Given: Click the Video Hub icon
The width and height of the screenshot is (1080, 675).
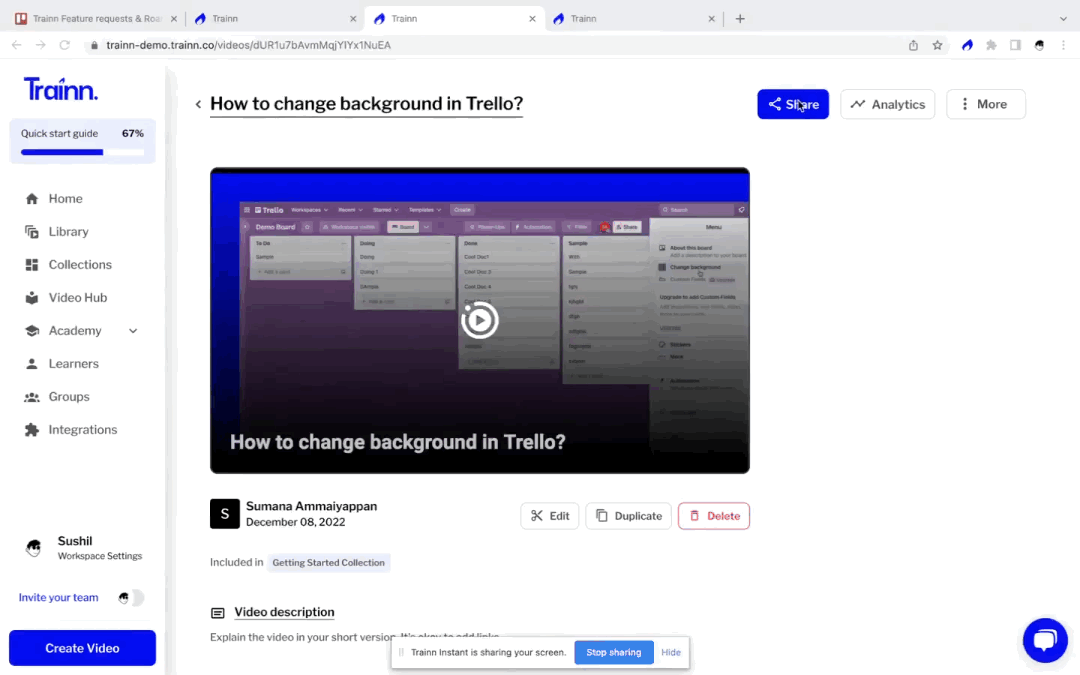Looking at the screenshot, I should click(32, 298).
